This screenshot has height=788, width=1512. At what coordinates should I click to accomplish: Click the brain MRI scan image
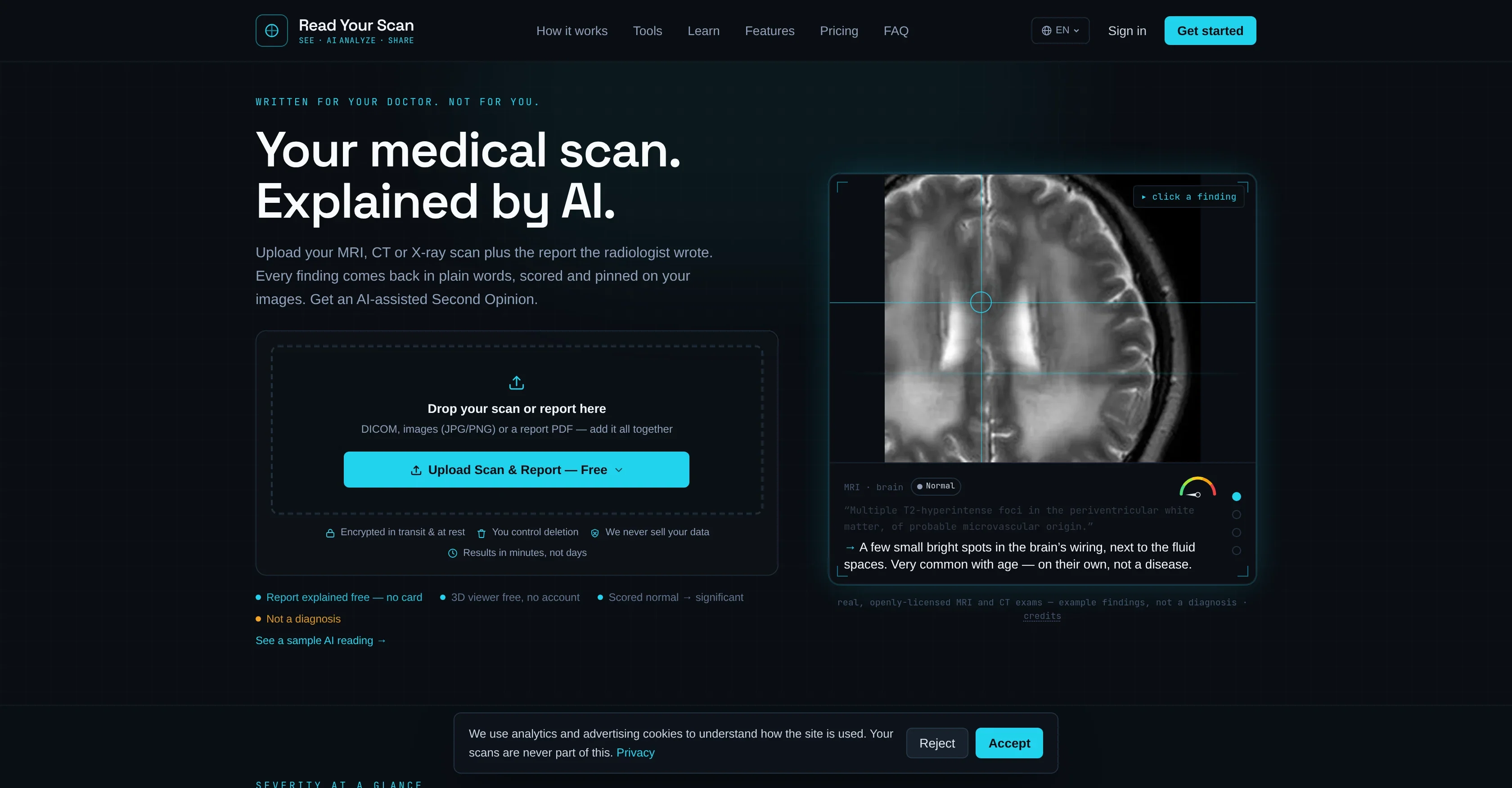tap(1042, 318)
